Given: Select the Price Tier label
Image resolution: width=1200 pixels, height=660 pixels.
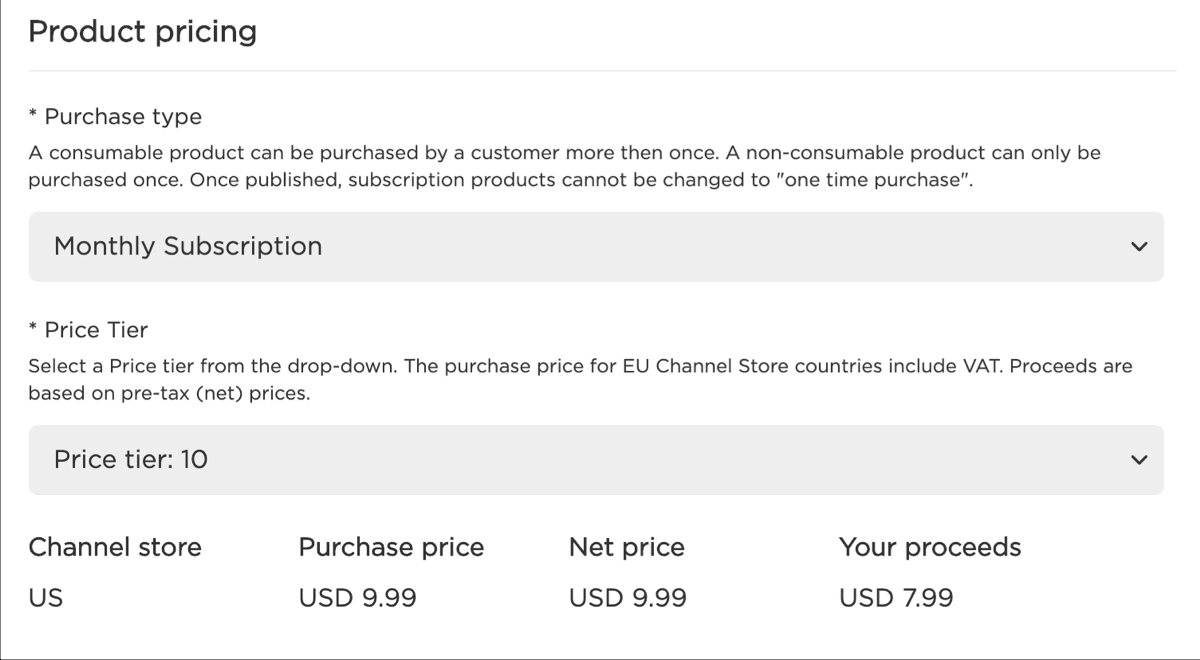Looking at the screenshot, I should tap(90, 329).
